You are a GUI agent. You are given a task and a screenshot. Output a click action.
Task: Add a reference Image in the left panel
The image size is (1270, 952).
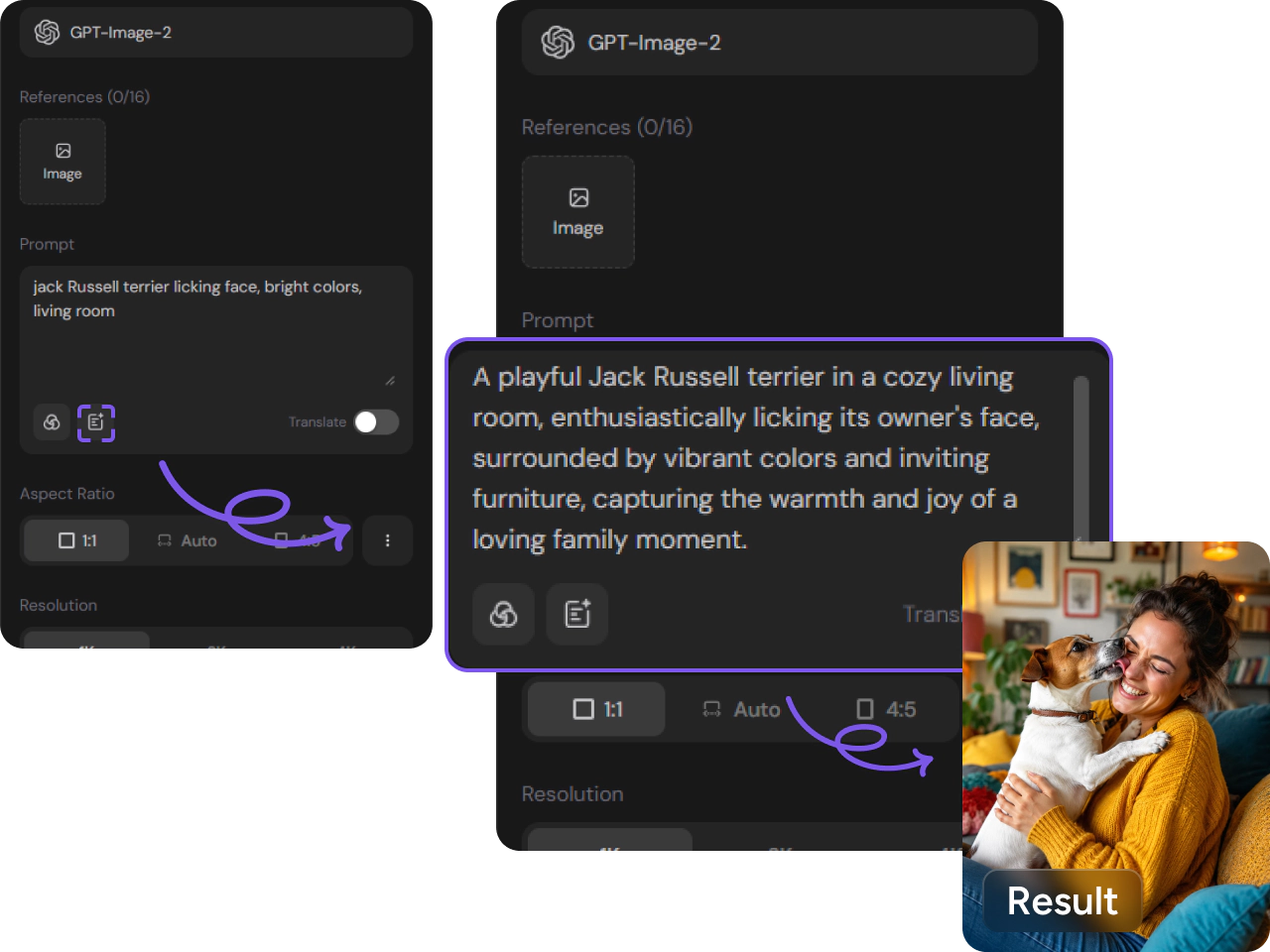click(63, 162)
